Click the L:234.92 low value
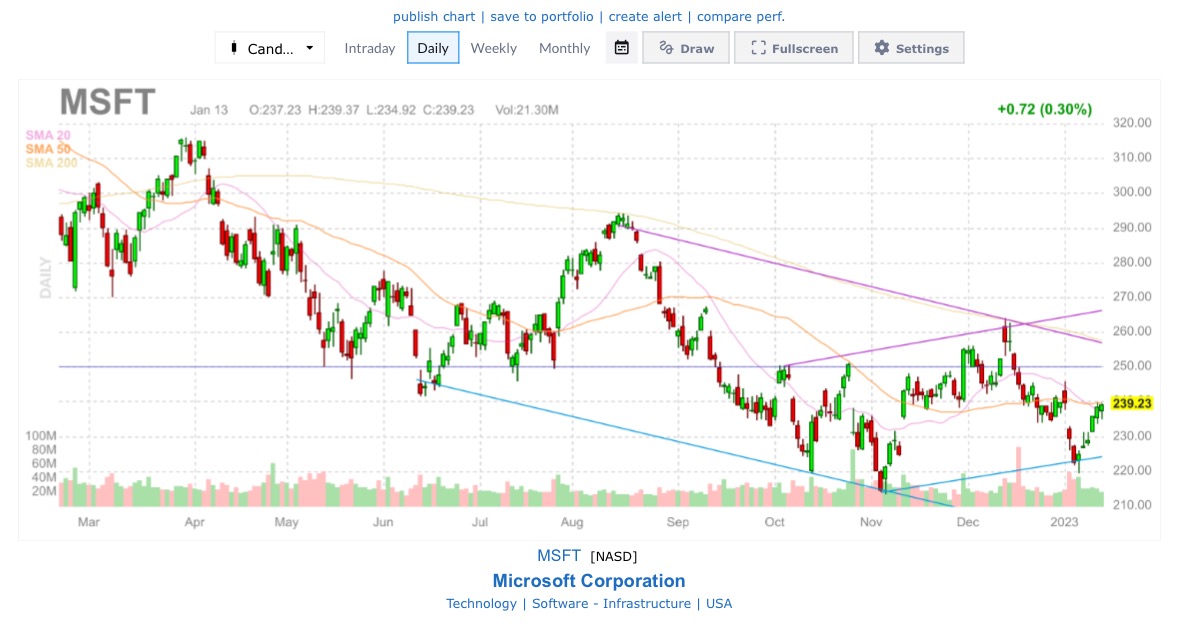The height and width of the screenshot is (624, 1179). pos(391,110)
